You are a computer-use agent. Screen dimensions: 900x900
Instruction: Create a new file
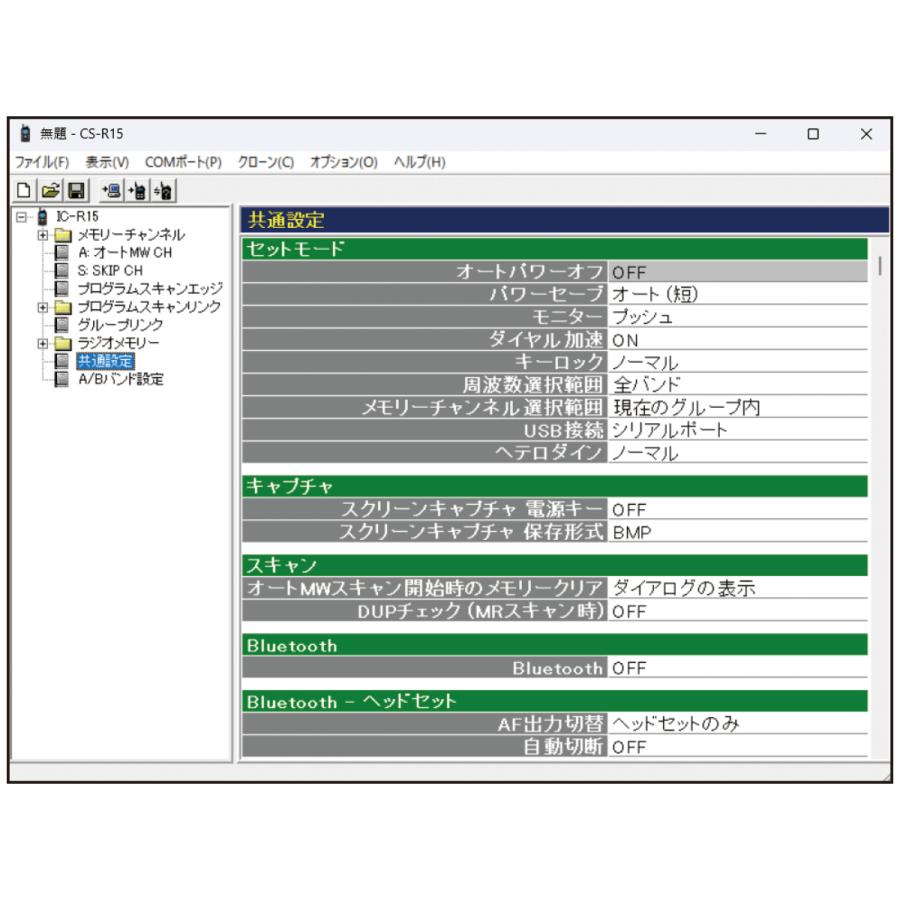point(25,190)
